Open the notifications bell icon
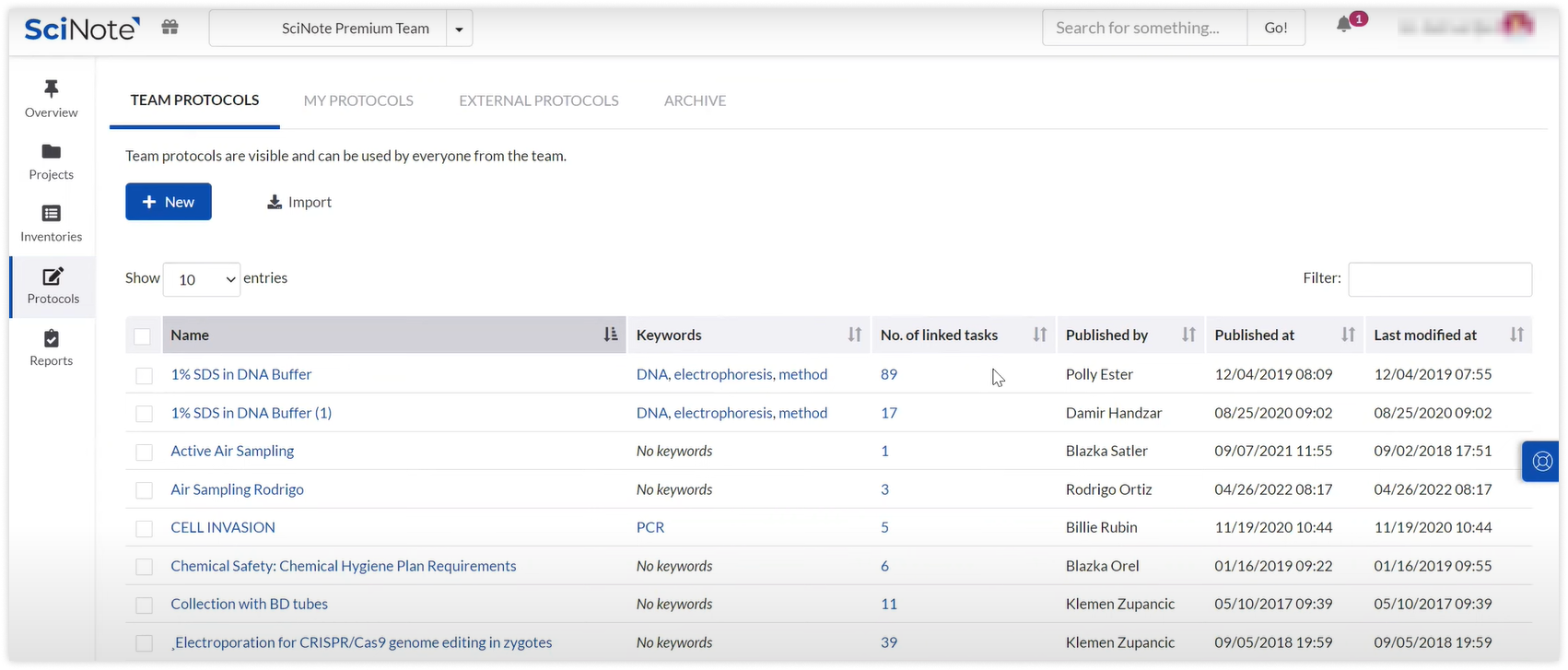This screenshot has width=1568, height=670. pos(1344,25)
